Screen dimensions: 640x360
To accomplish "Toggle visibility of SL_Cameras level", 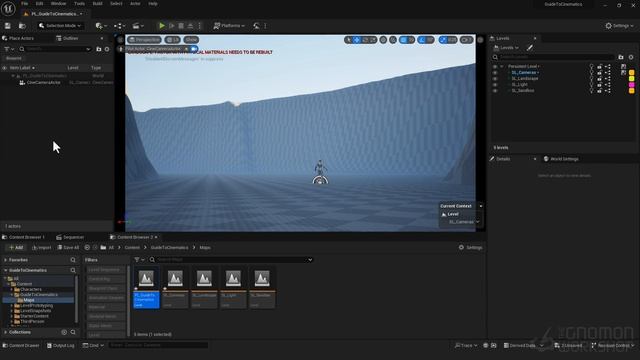I will coord(495,73).
